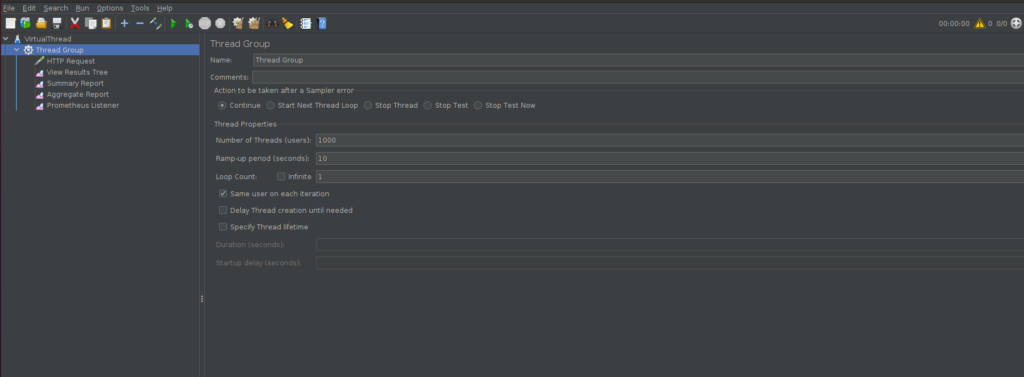Image resolution: width=1024 pixels, height=377 pixels.
Task: Enable Specify Thread lifetime checkbox
Action: [223, 227]
